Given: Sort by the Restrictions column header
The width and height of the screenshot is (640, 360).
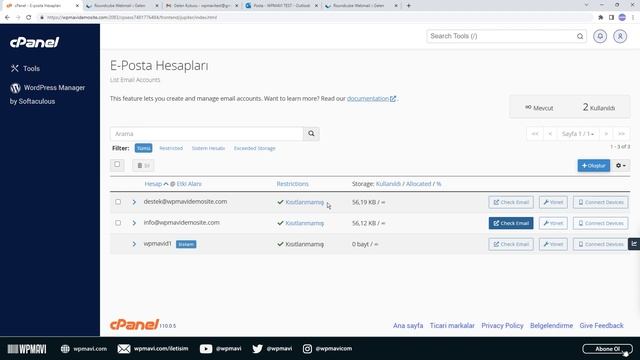Looking at the screenshot, I should click(292, 184).
